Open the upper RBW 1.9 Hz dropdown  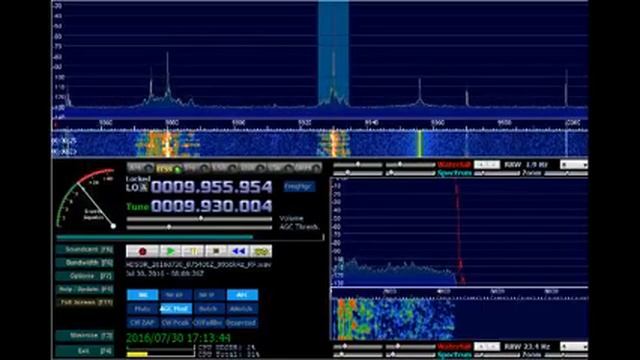[574, 164]
